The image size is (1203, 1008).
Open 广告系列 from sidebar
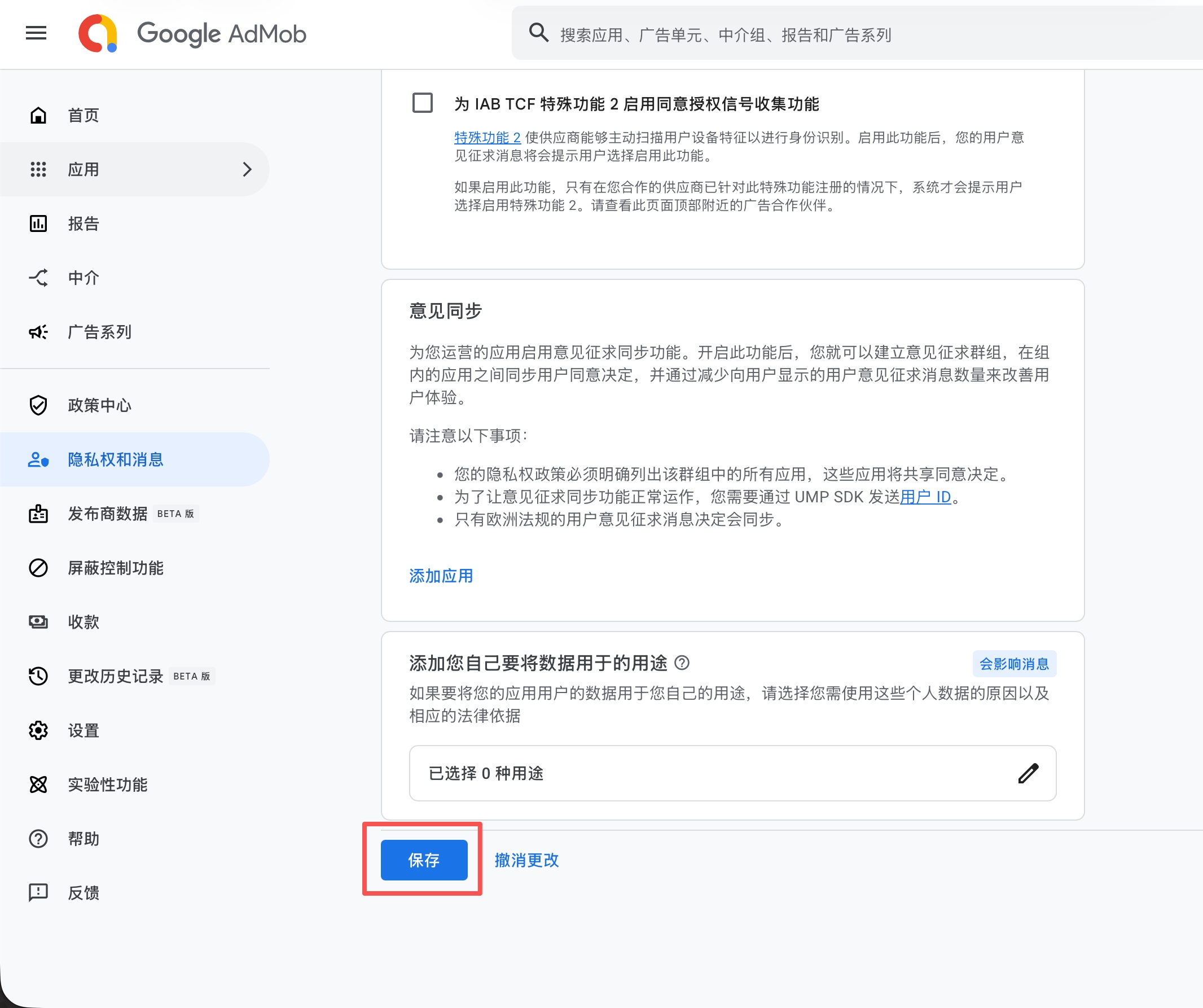[135, 332]
